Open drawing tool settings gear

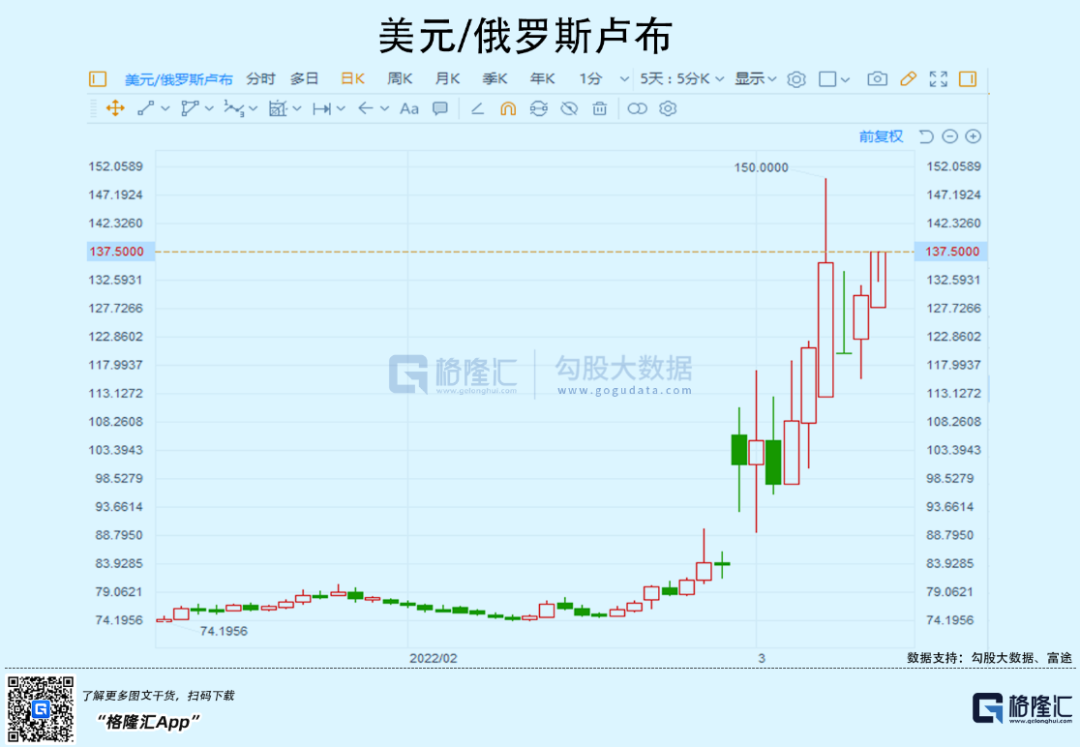[667, 109]
